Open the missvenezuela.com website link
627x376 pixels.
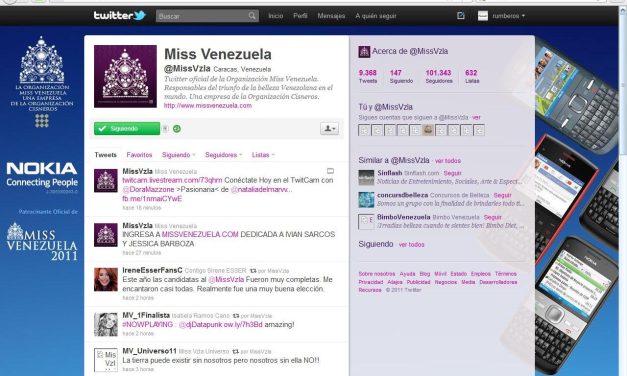coord(208,106)
